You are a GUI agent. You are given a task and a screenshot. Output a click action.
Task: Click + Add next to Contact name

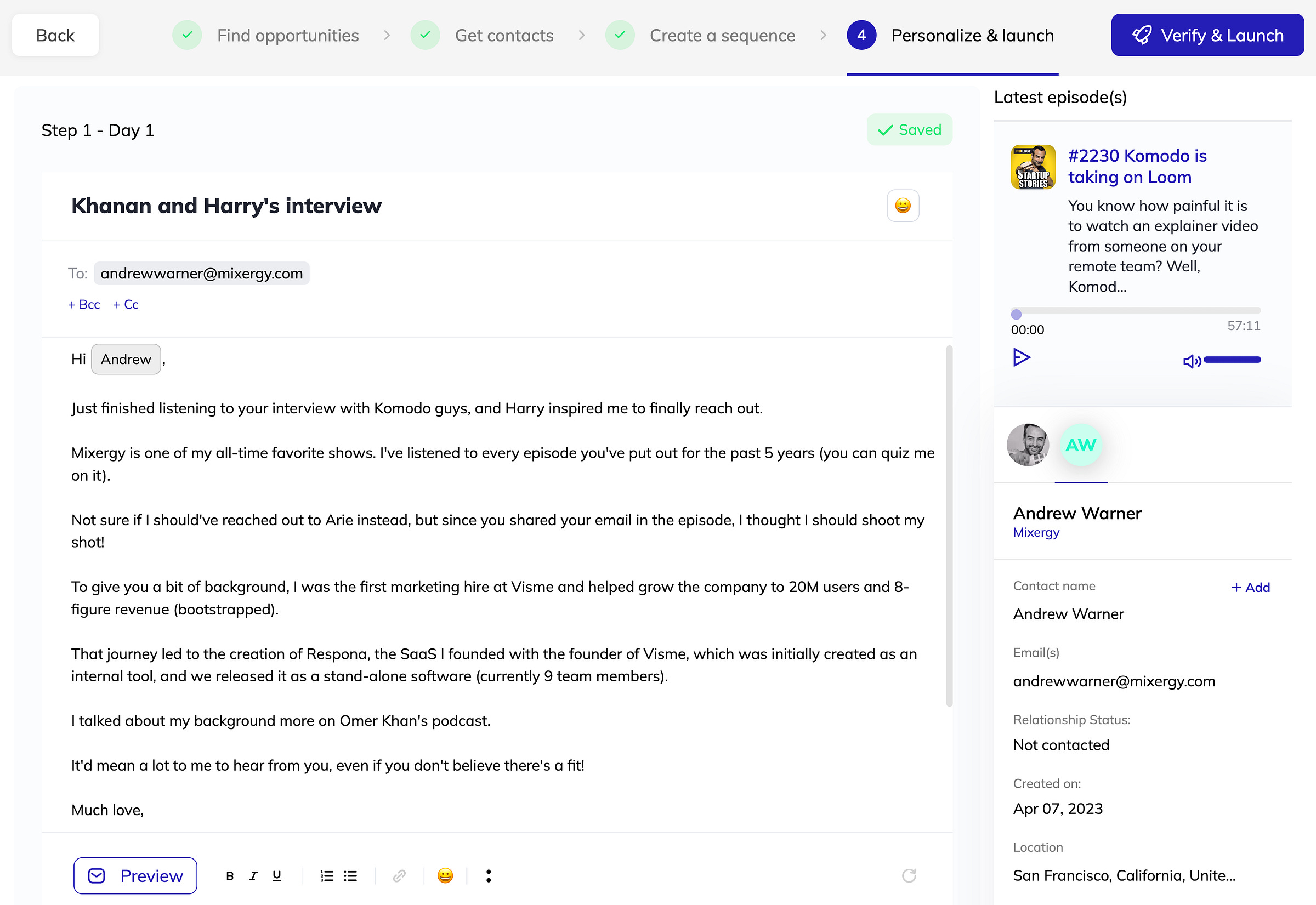tap(1250, 588)
